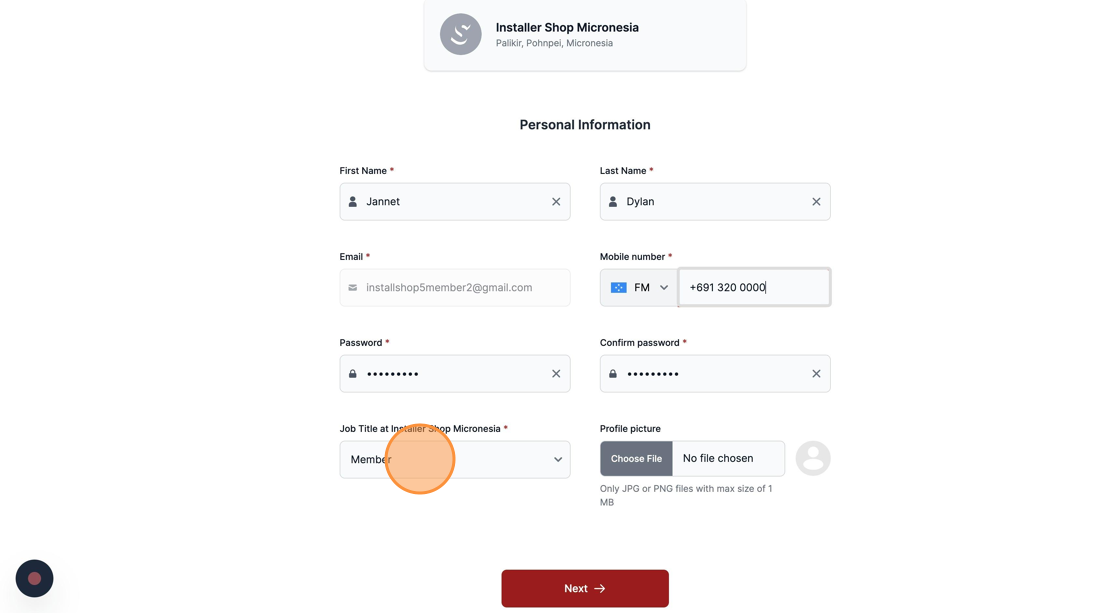The height and width of the screenshot is (613, 1120).
Task: Click the envelope icon in Email field
Action: click(x=353, y=287)
